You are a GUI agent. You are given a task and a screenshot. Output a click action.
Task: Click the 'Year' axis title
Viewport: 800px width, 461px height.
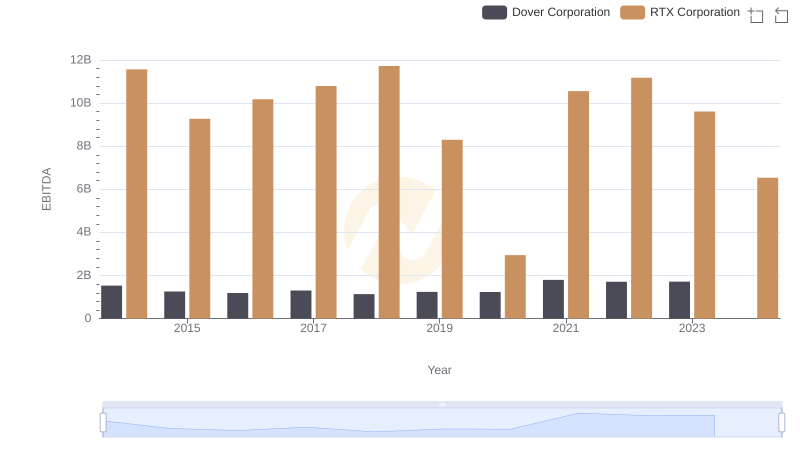(439, 370)
